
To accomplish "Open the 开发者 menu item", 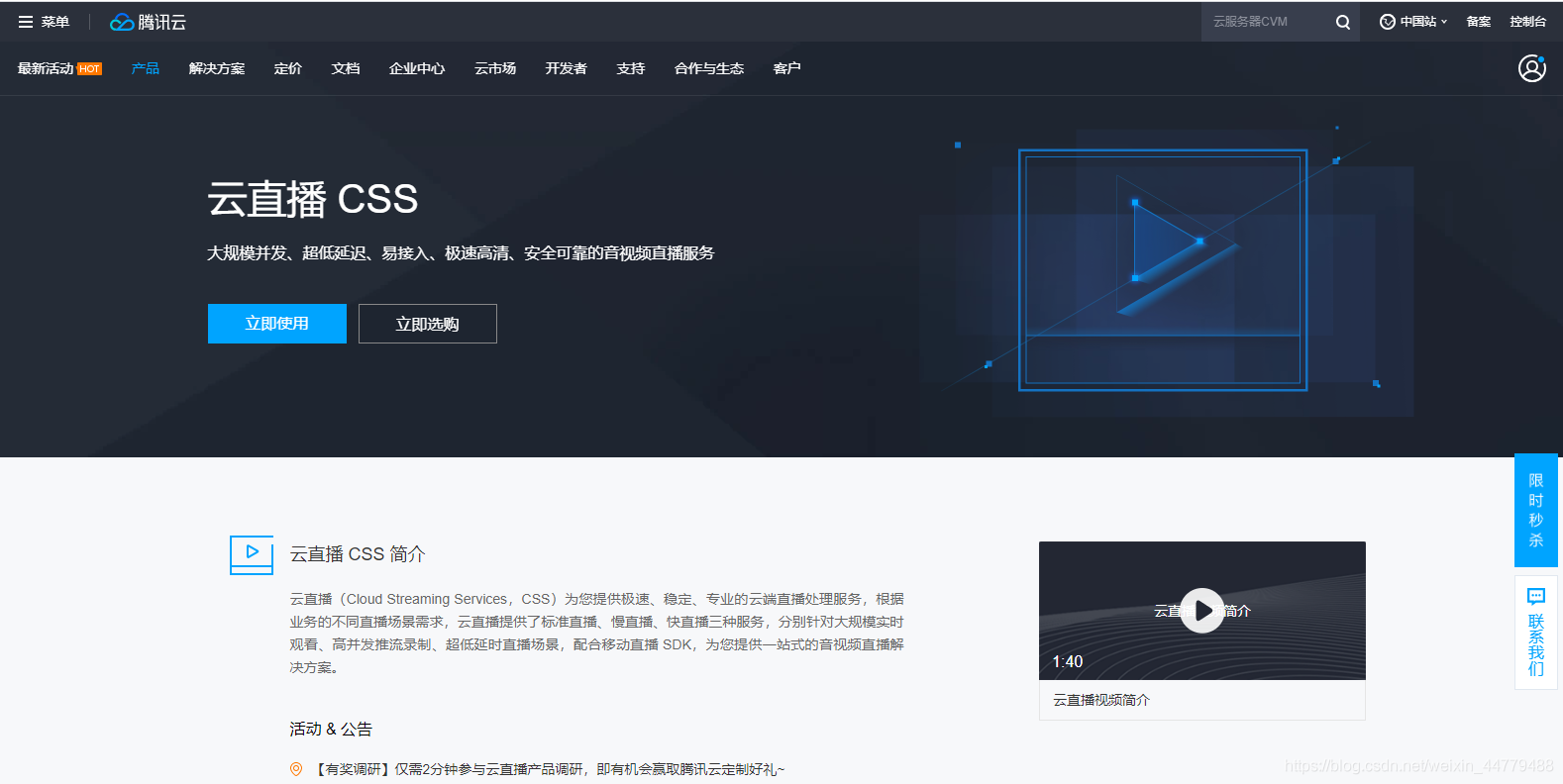I will point(567,68).
